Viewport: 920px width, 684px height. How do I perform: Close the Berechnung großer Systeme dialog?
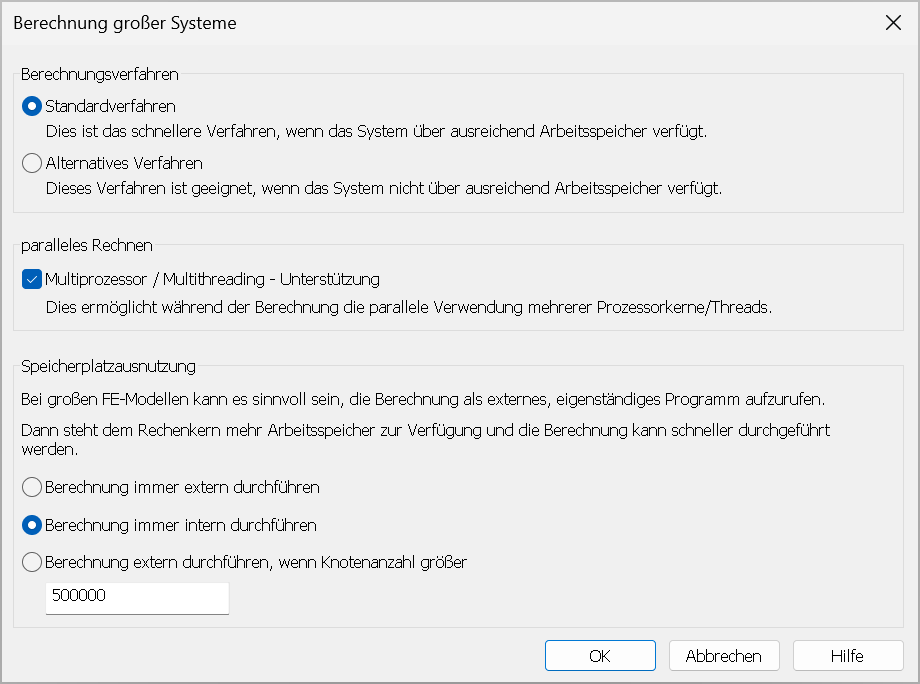pos(893,23)
